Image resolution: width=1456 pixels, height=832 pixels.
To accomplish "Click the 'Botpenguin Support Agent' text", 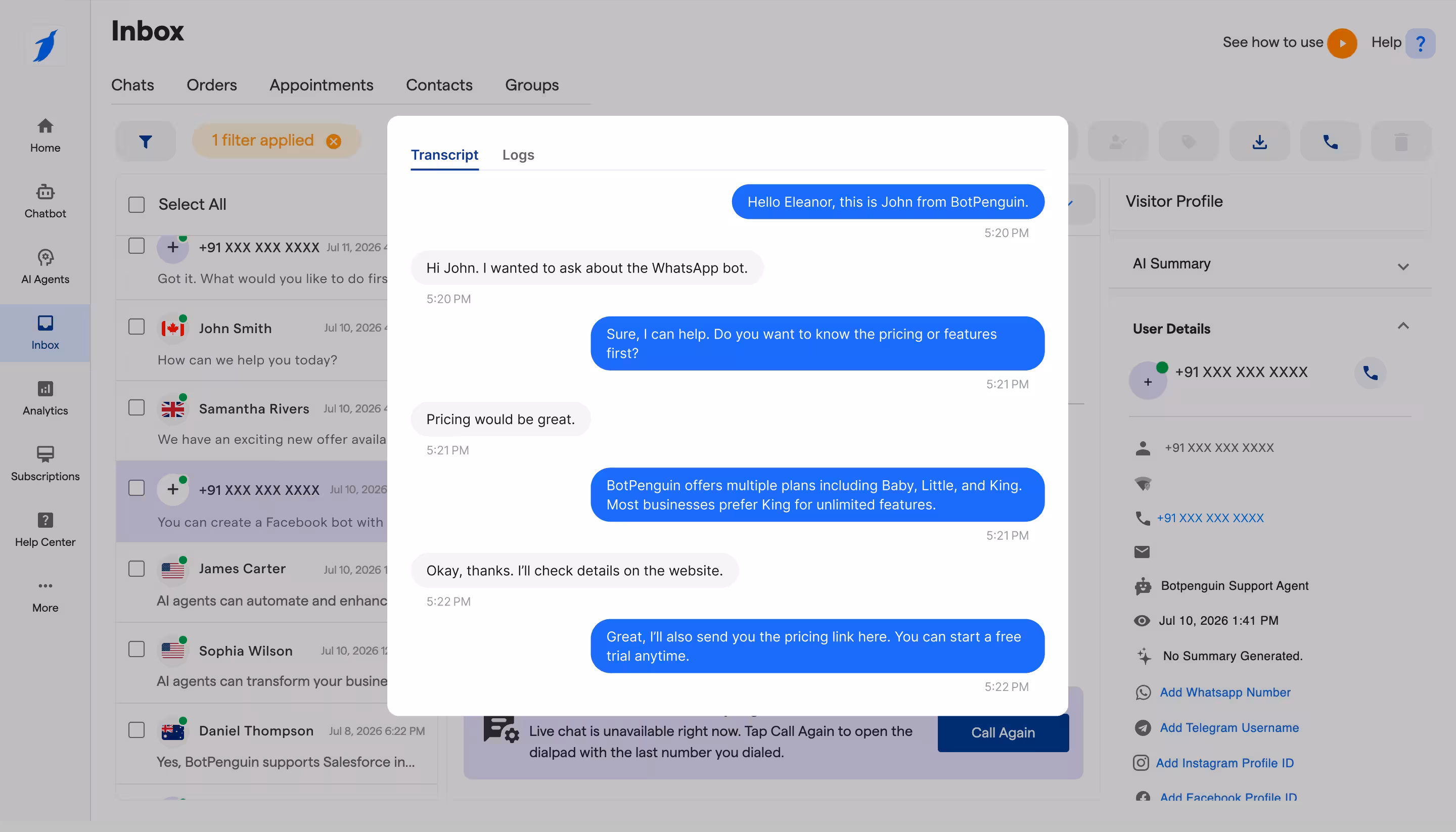I will [1234, 586].
